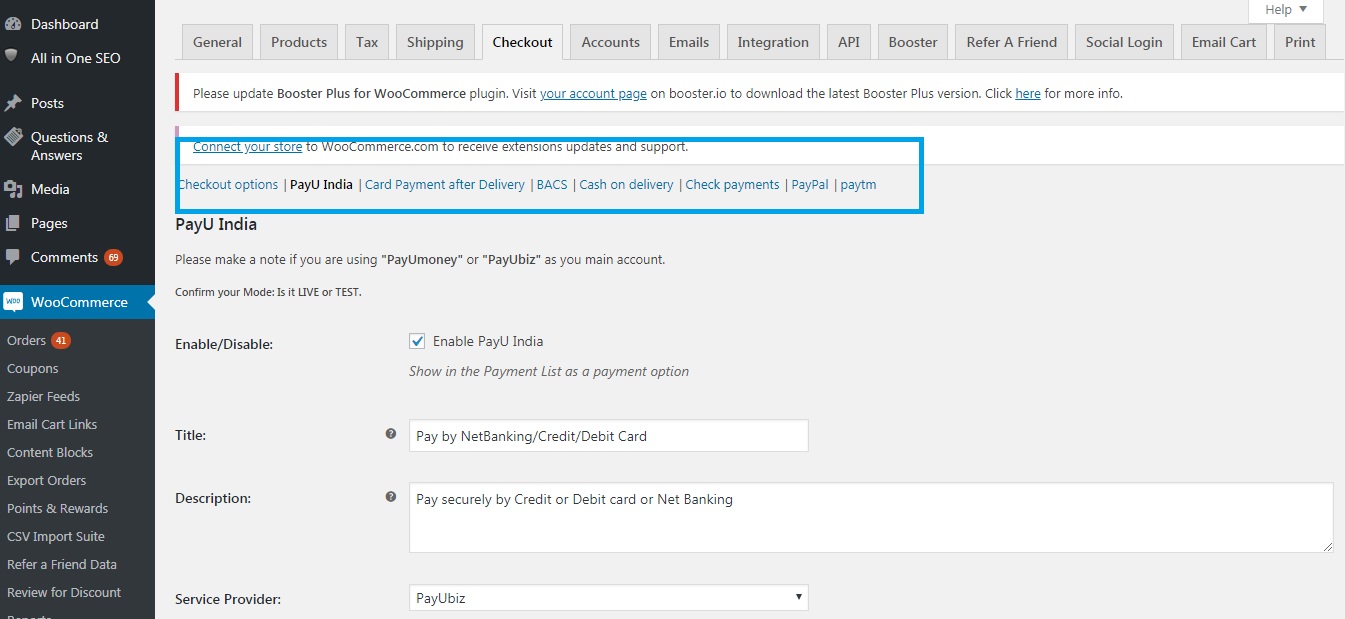Click the Questions & Answers icon
This screenshot has width=1345, height=619.
pyautogui.click(x=13, y=137)
